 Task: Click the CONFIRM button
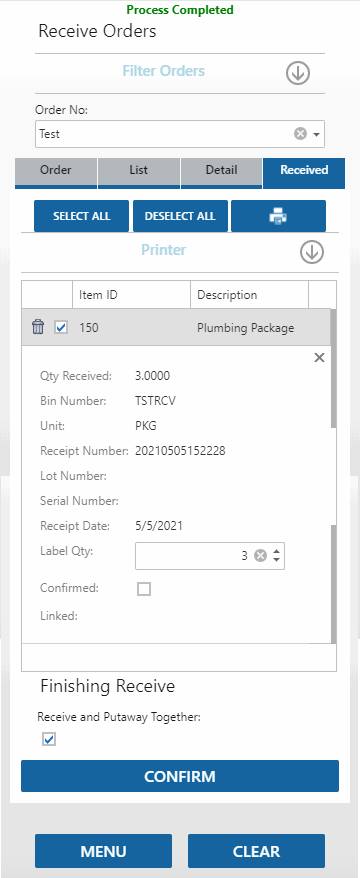coord(180,776)
